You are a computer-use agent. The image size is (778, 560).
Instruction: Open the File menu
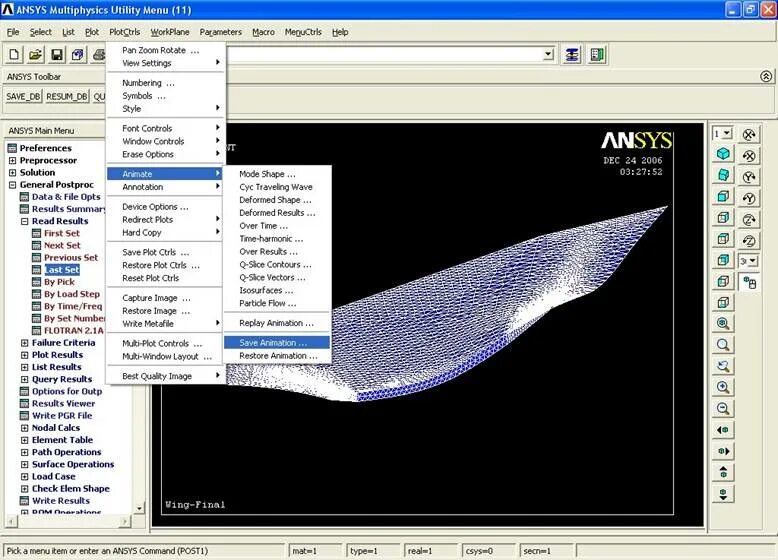pyautogui.click(x=13, y=32)
